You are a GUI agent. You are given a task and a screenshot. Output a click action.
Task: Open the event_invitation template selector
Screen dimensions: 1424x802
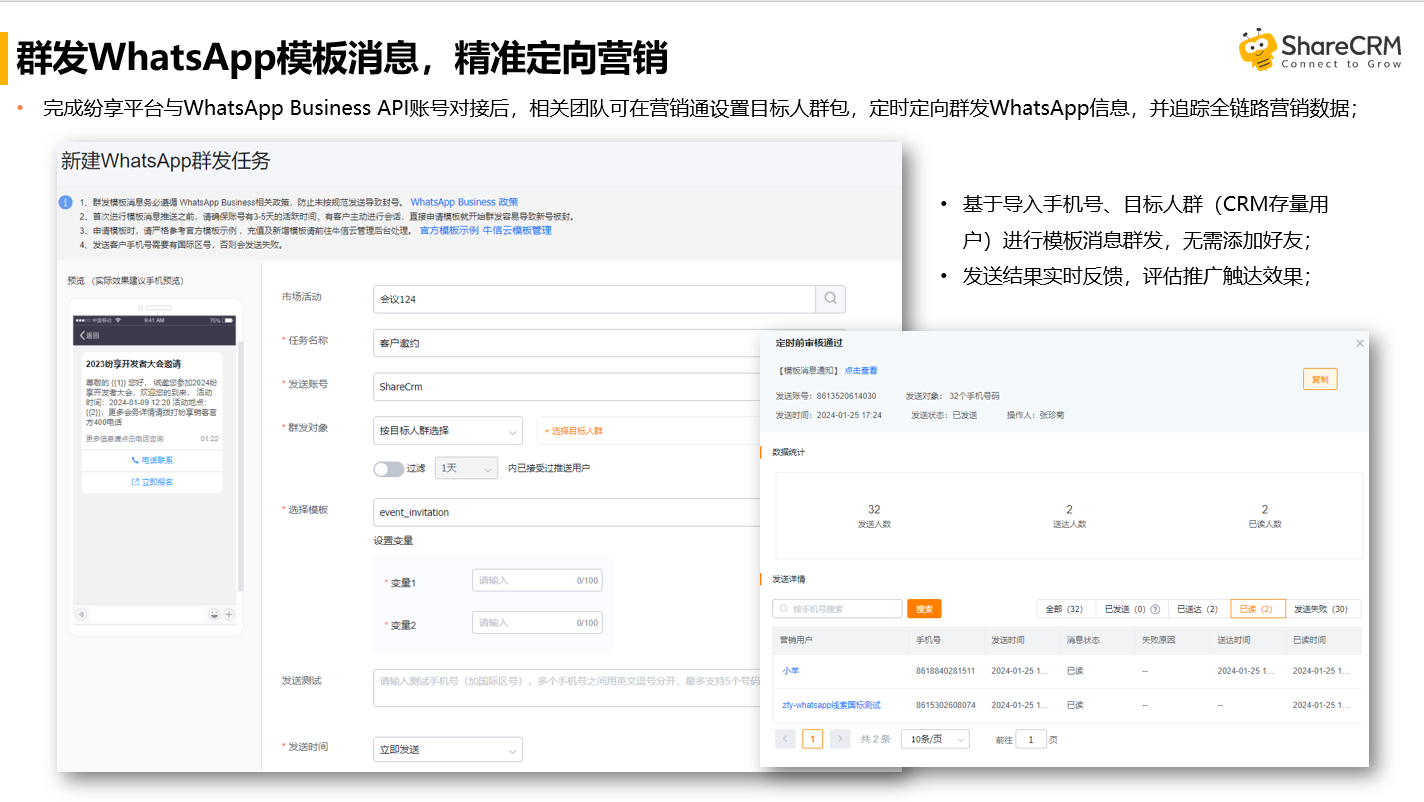pos(566,512)
